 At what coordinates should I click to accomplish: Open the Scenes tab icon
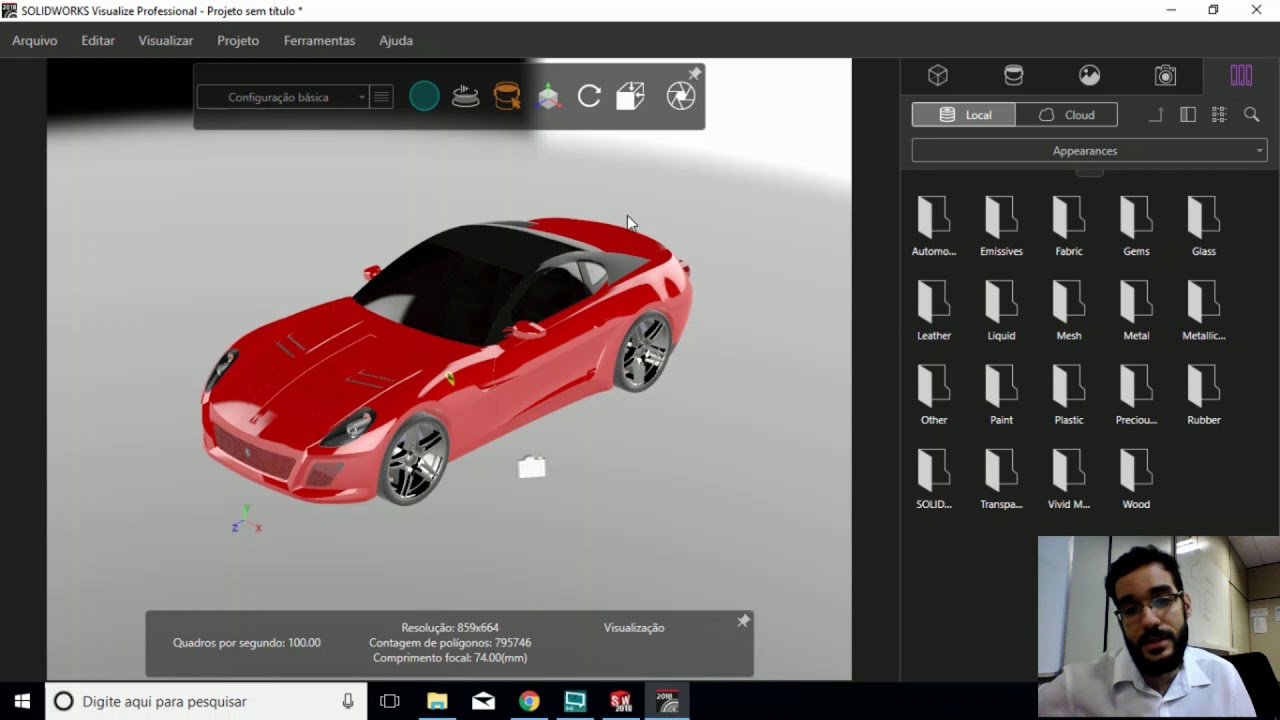tap(1090, 75)
